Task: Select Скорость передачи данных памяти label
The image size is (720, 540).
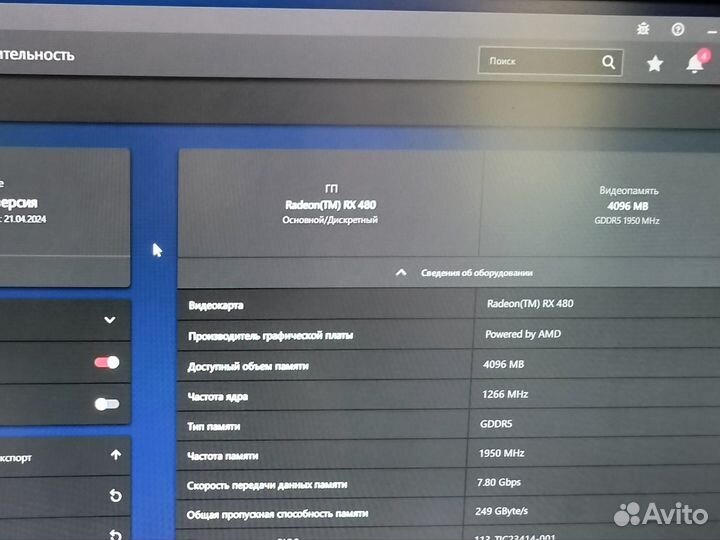Action: pyautogui.click(x=267, y=485)
